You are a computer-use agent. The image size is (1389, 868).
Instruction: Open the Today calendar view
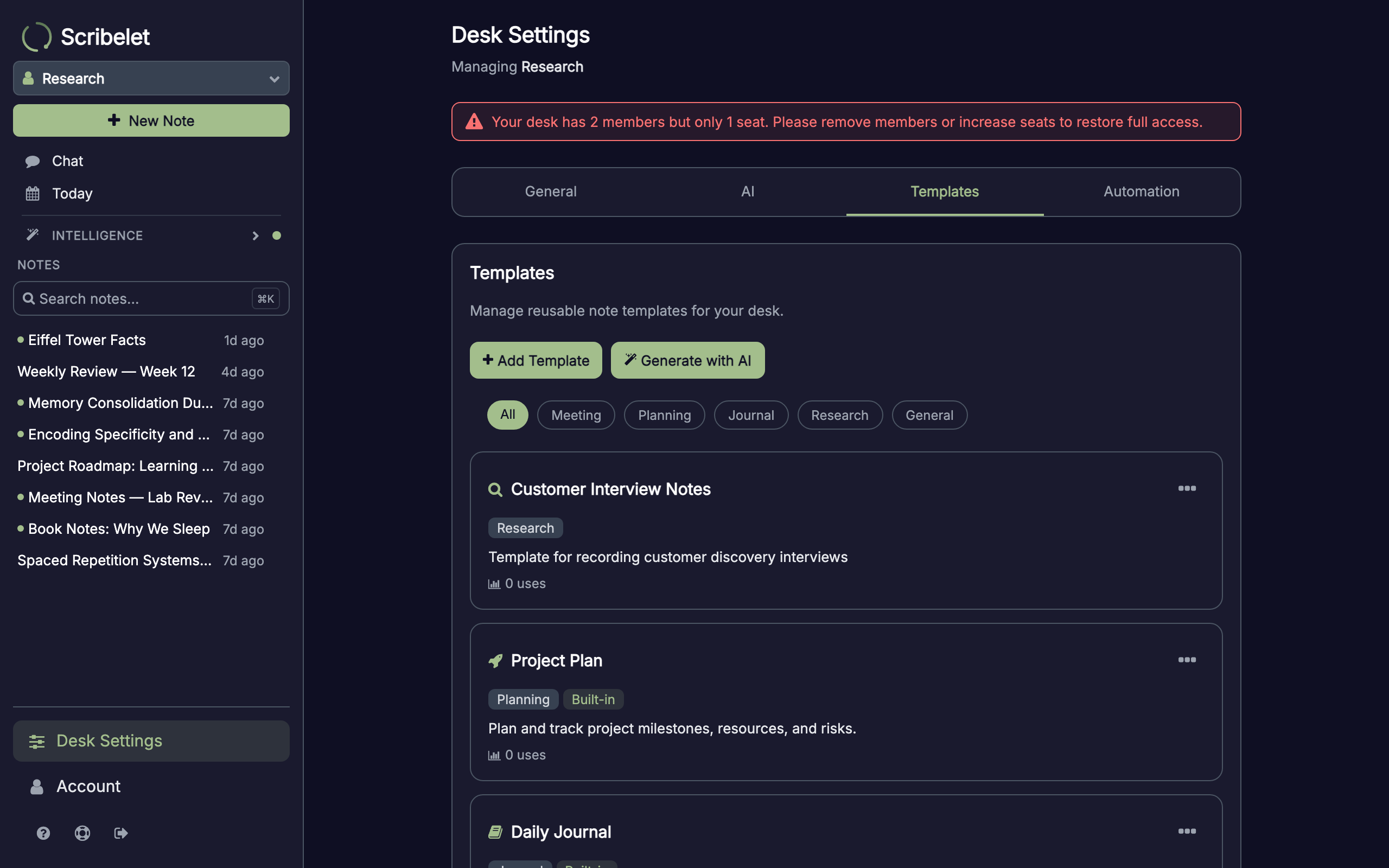point(151,194)
